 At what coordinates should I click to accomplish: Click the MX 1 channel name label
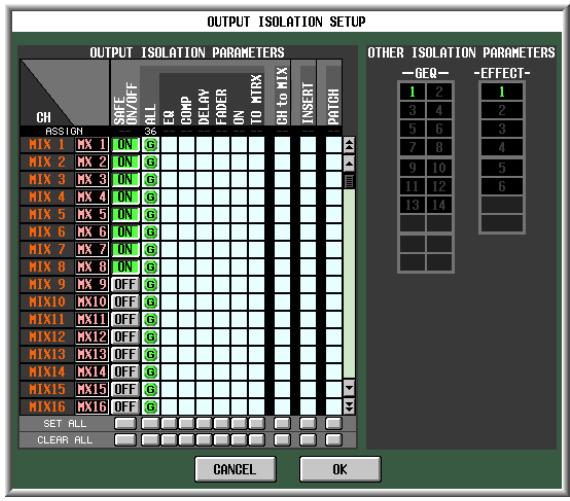pos(92,145)
